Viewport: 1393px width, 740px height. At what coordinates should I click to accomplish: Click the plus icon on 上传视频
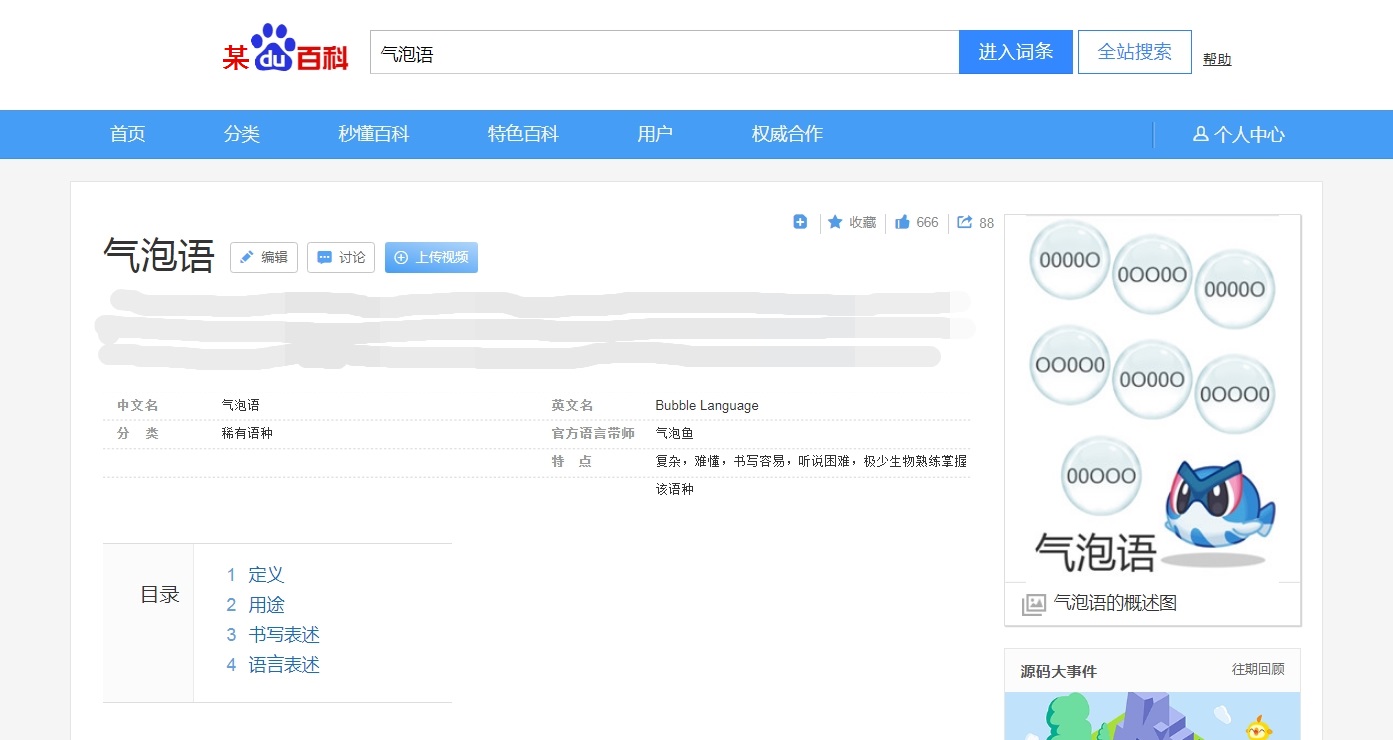pos(401,257)
